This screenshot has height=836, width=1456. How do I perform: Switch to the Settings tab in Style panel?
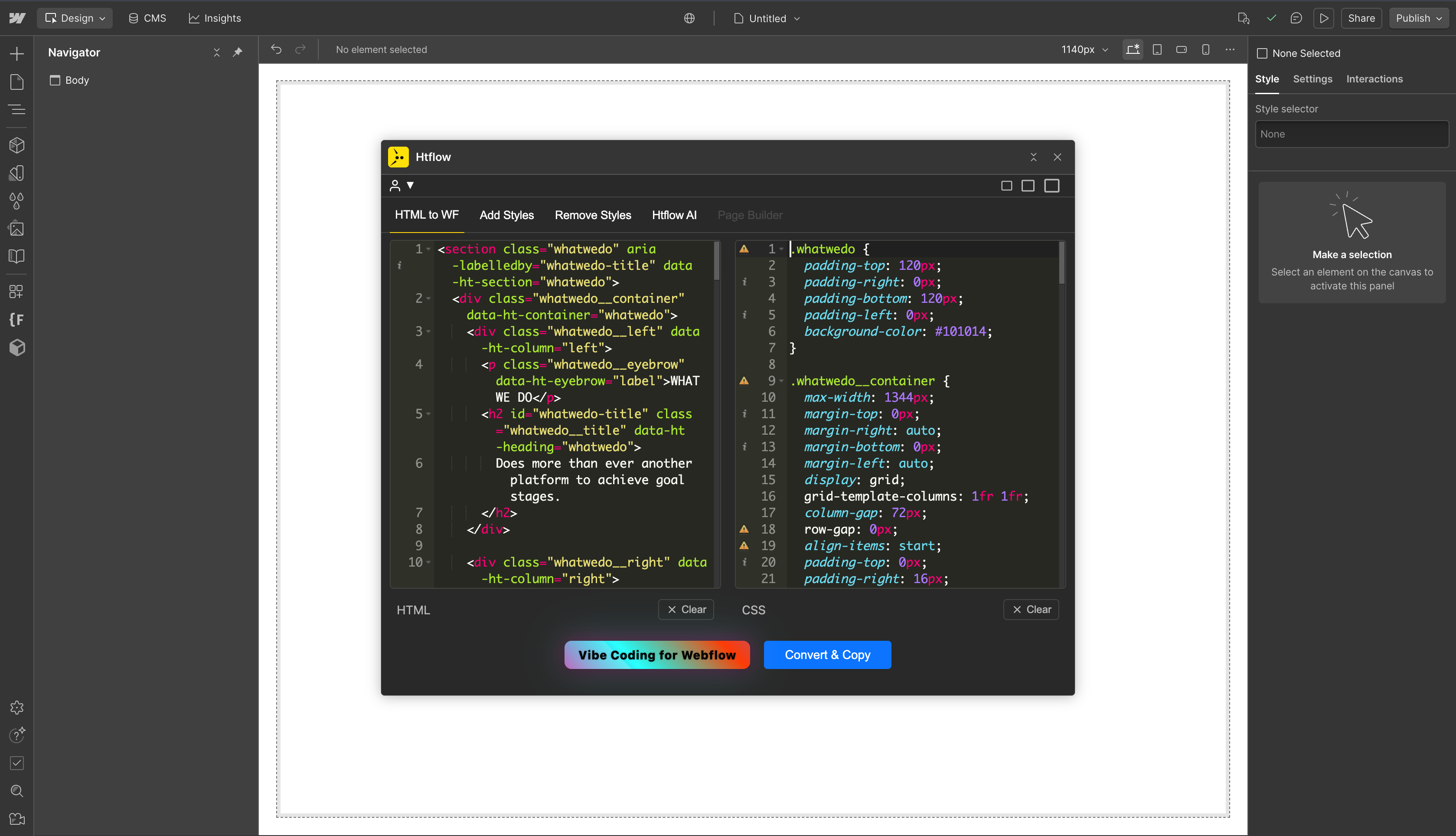tap(1312, 79)
